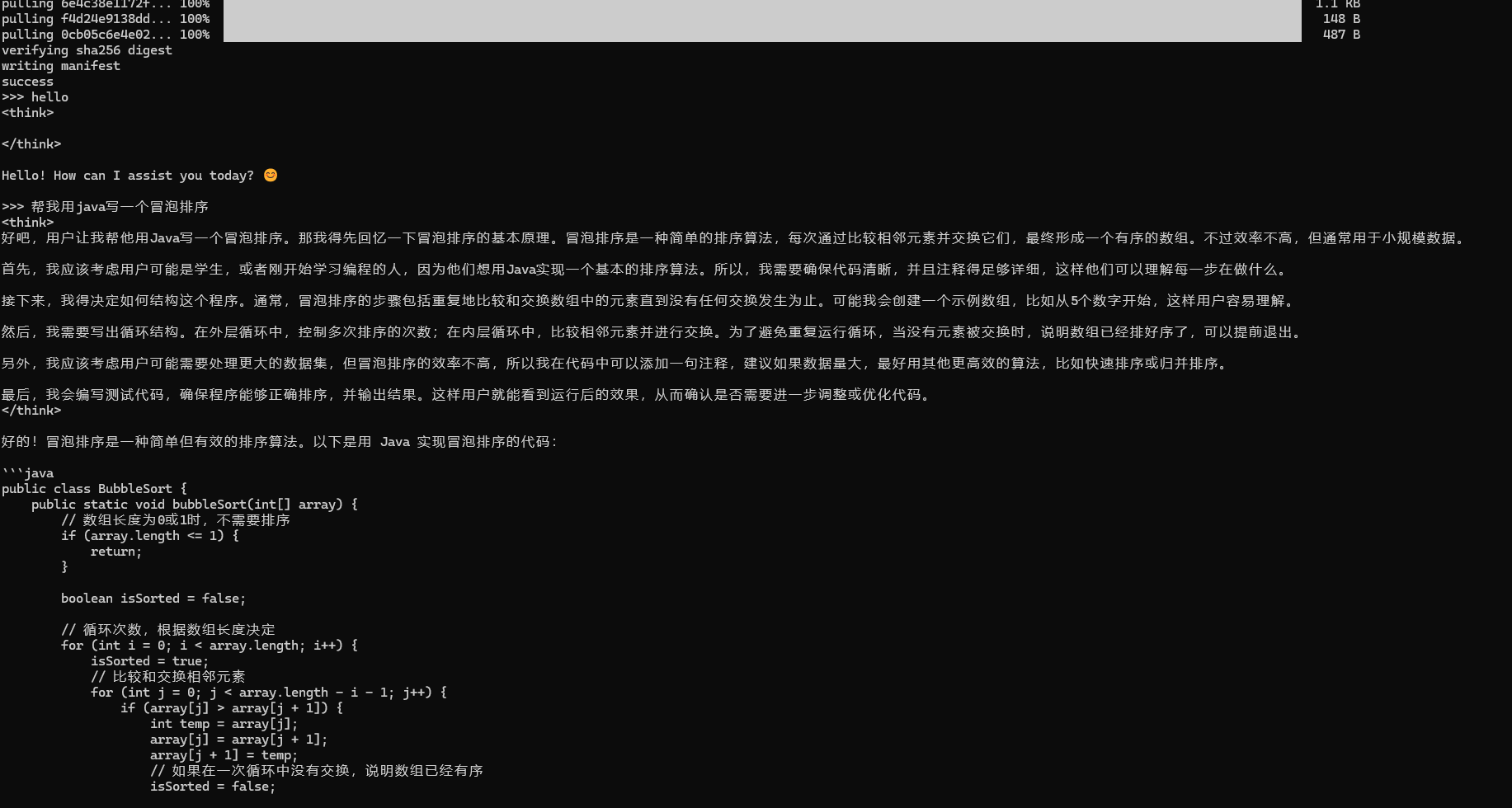Click the comment '如果在一次循环中没有交换'
Image resolution: width=1512 pixels, height=808 pixels.
click(317, 771)
